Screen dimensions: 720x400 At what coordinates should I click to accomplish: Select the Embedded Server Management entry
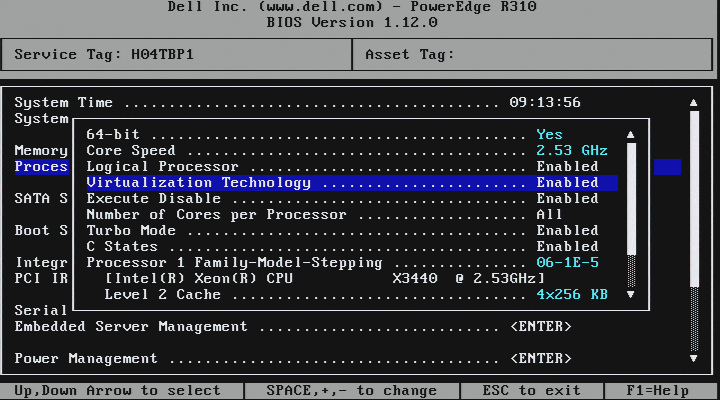coord(131,327)
